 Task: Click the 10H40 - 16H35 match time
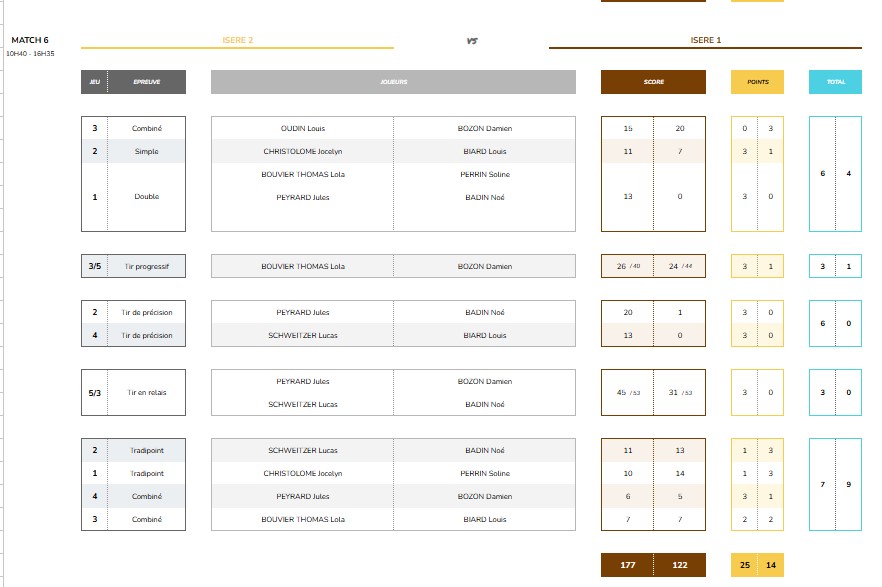[x=30, y=53]
